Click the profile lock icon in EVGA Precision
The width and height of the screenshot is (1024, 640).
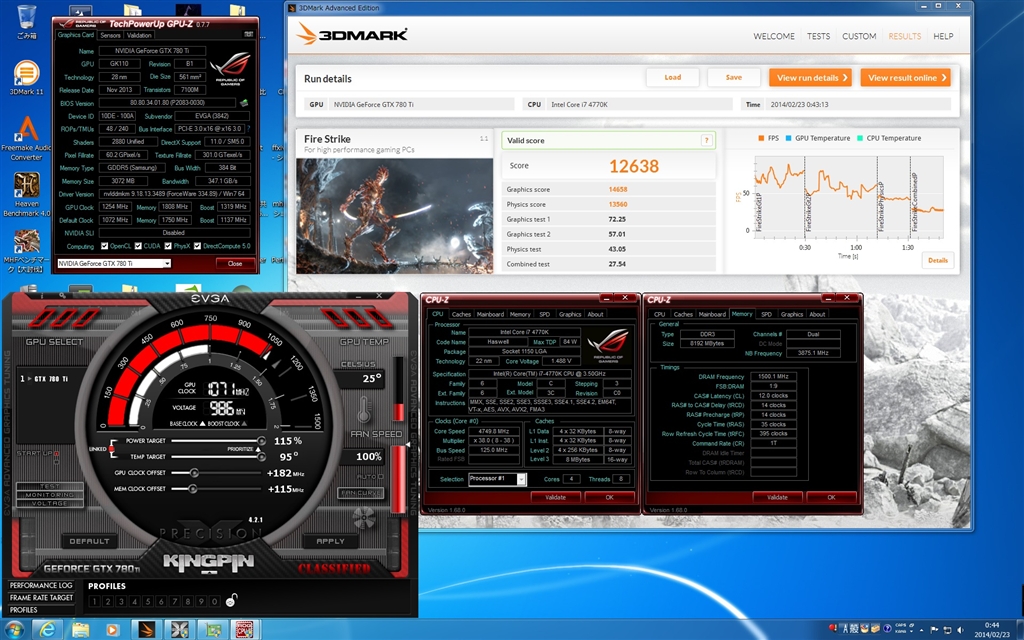point(231,600)
